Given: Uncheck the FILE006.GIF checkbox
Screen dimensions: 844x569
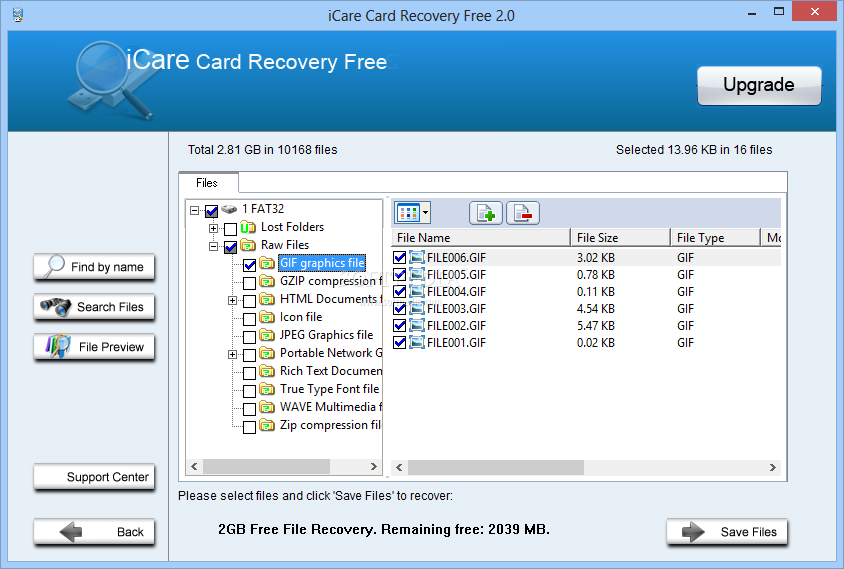Looking at the screenshot, I should tap(399, 257).
